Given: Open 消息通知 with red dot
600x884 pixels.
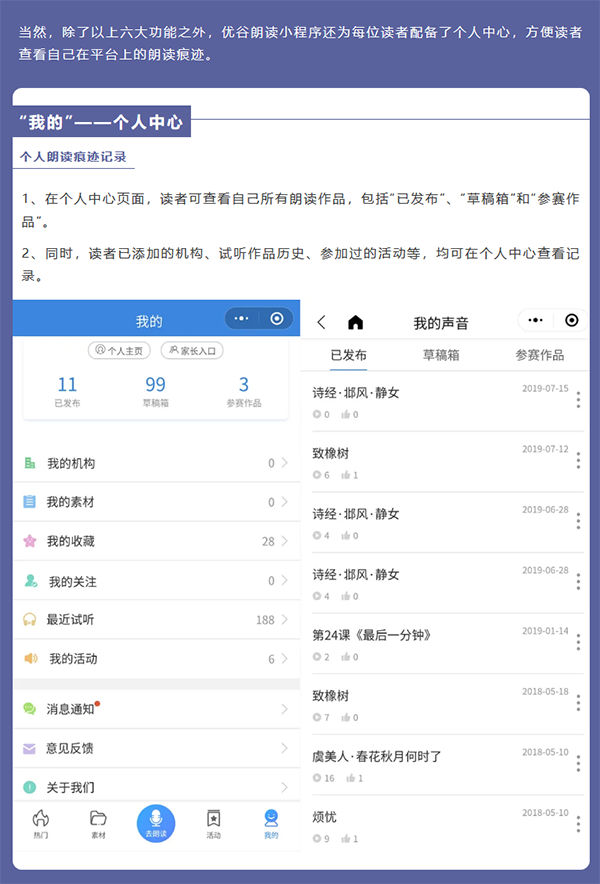Looking at the screenshot, I should tap(70, 709).
